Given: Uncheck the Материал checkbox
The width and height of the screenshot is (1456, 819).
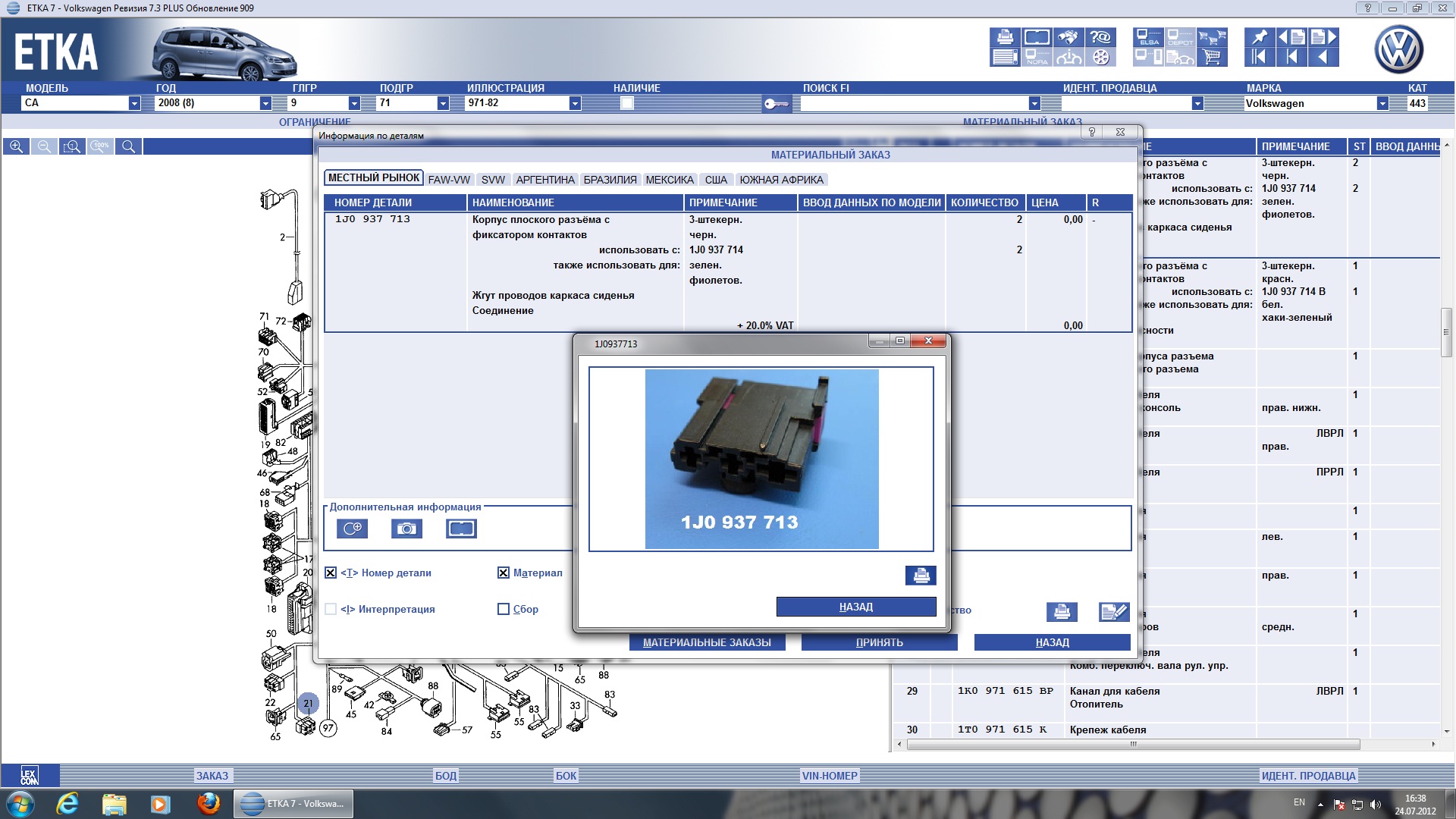Looking at the screenshot, I should click(x=504, y=573).
